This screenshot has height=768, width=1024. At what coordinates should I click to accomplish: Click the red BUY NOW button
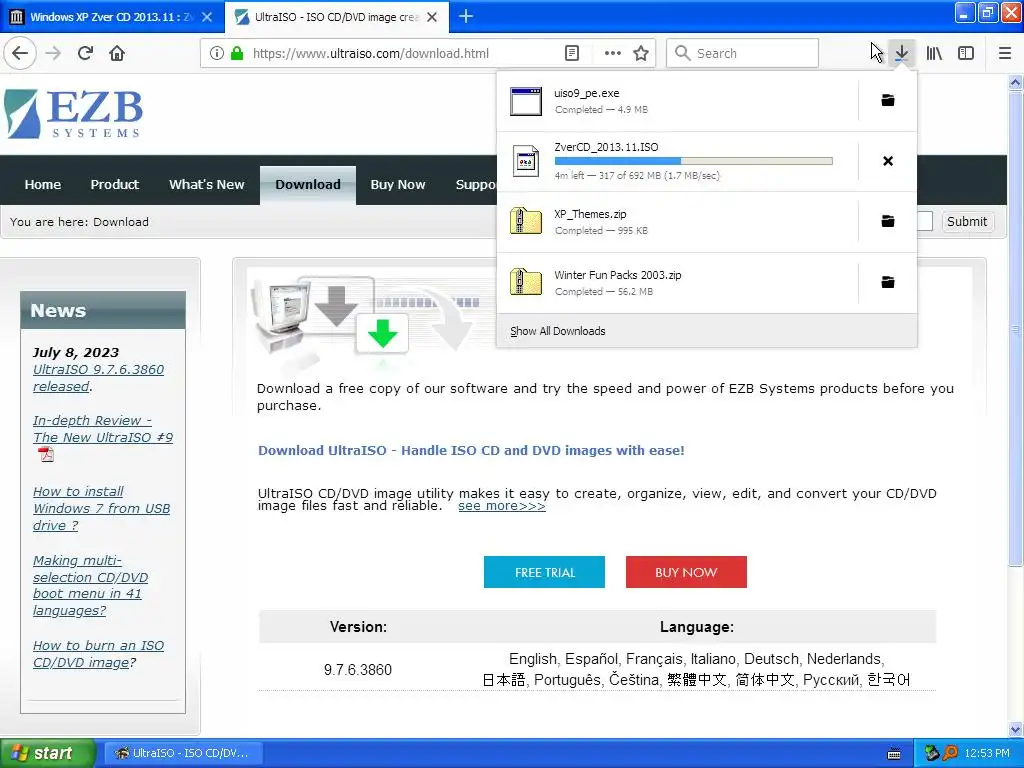[x=686, y=572]
